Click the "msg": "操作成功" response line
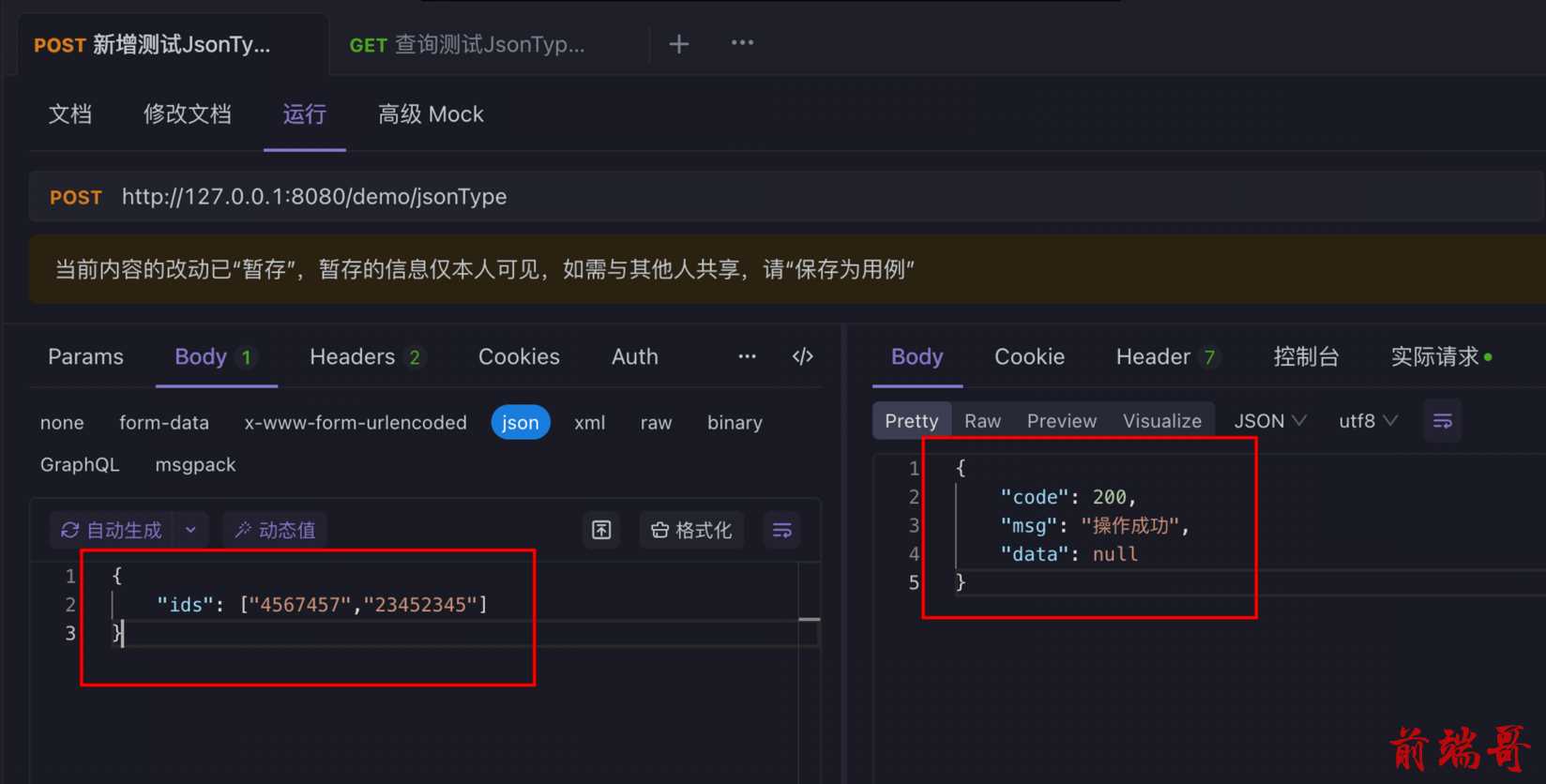 click(x=1094, y=525)
